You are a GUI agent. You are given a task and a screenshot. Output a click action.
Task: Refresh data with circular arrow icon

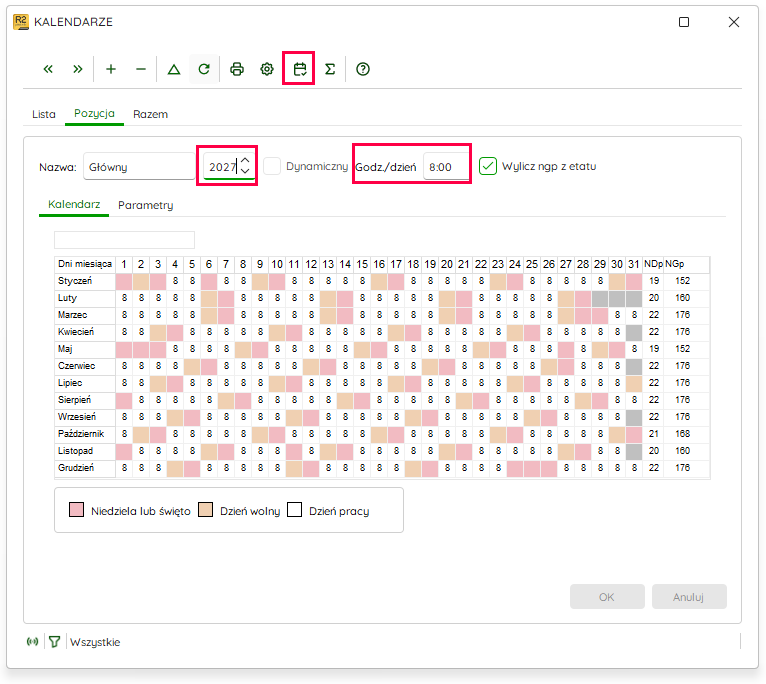[204, 69]
